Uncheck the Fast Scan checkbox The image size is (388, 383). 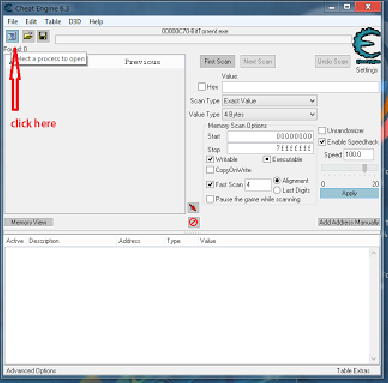[210, 184]
